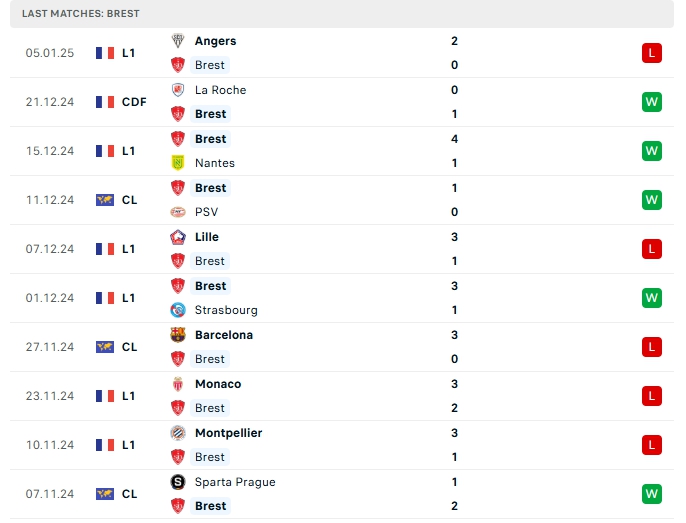686x523 pixels.
Task: Click the La Roche club crest icon
Action: [x=178, y=90]
